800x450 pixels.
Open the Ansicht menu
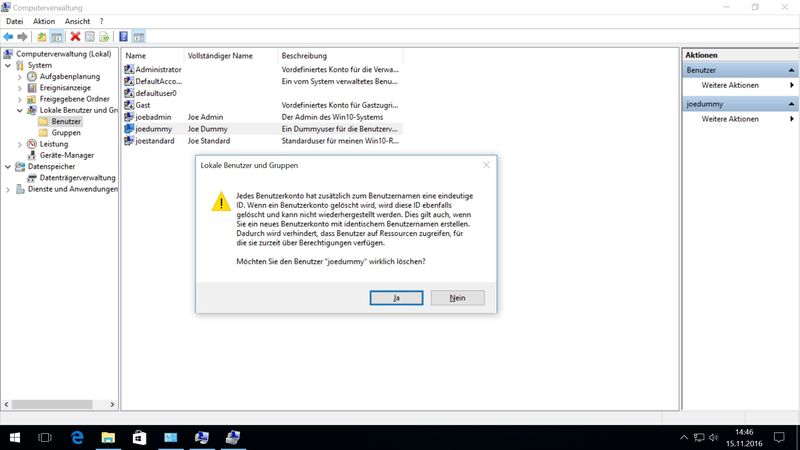[77, 21]
